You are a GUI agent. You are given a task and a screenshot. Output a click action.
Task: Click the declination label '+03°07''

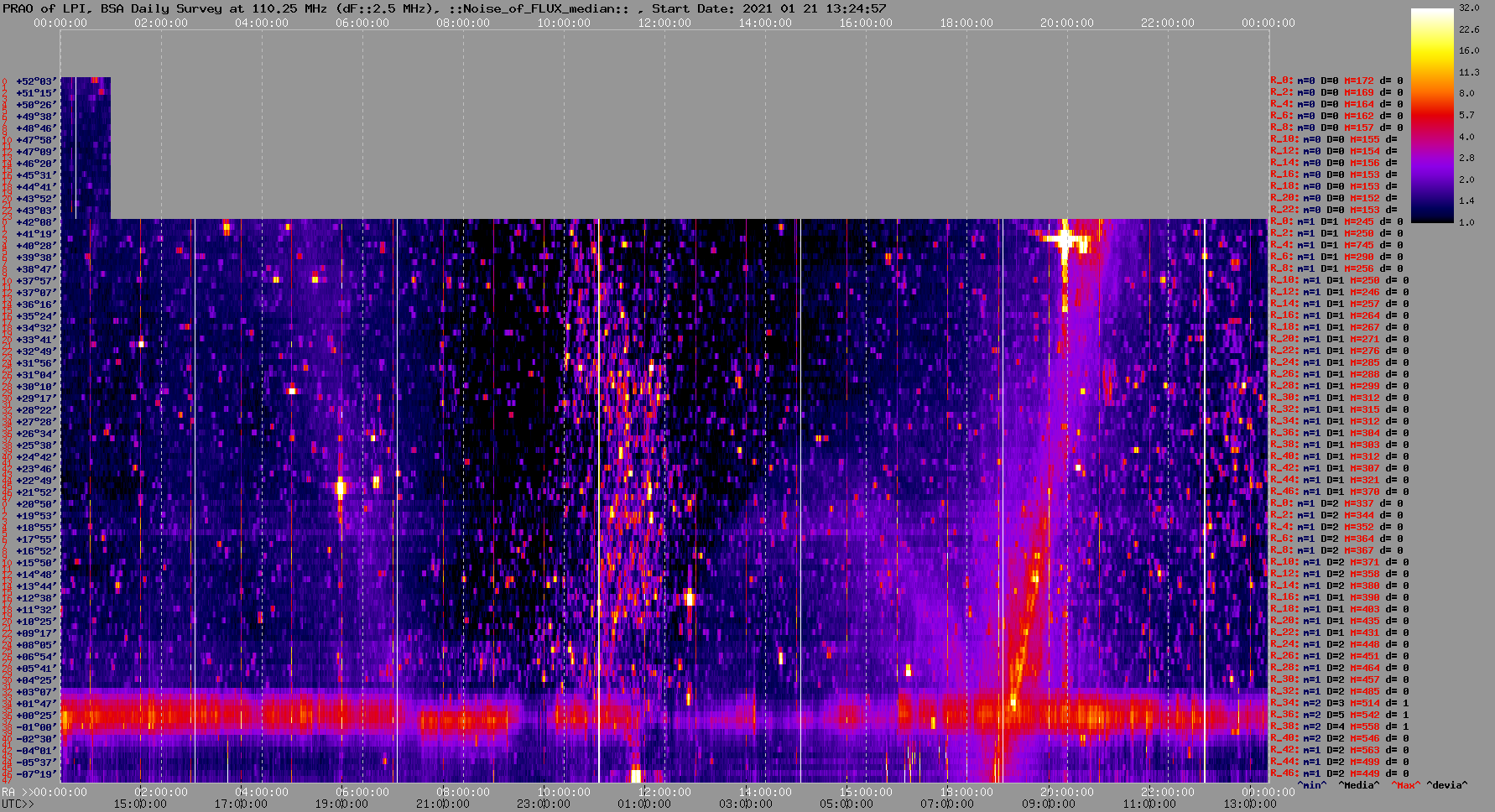coord(36,692)
